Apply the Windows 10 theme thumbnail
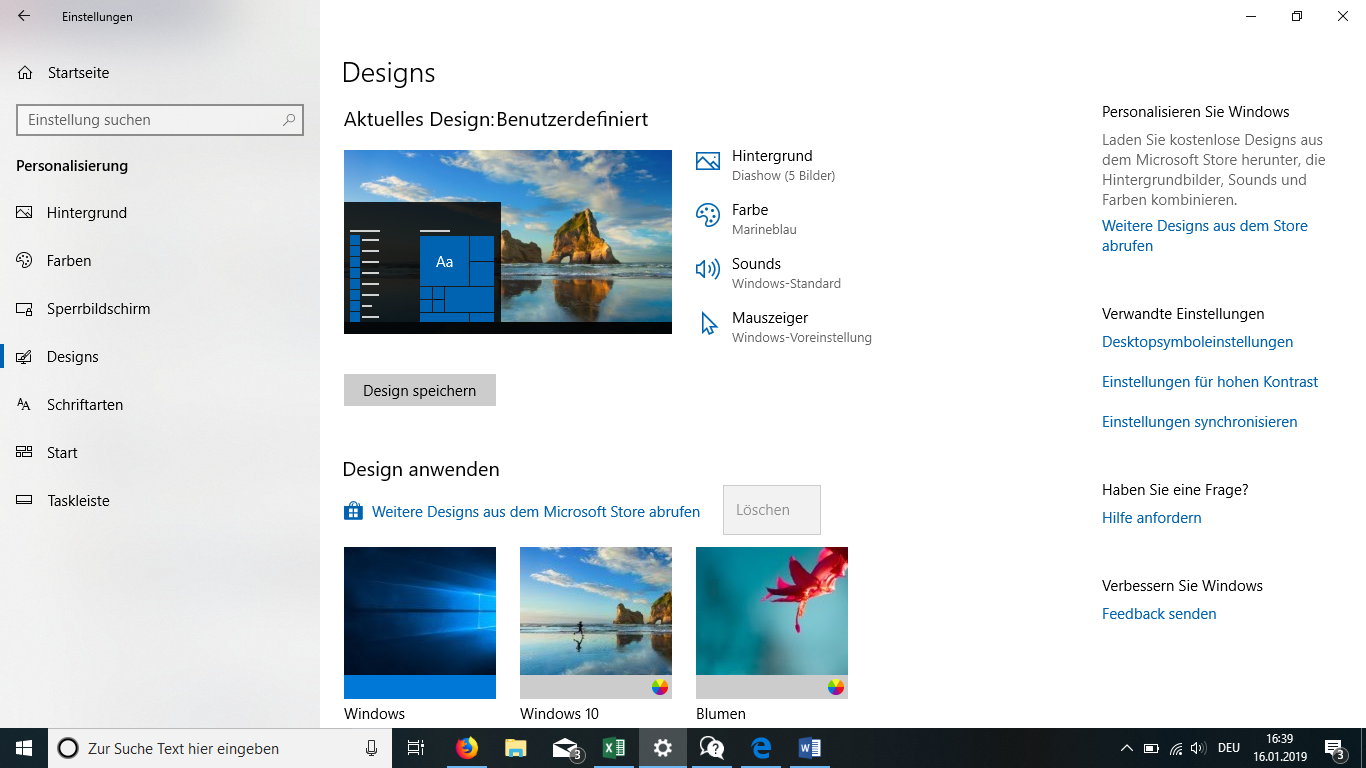This screenshot has height=768, width=1366. point(596,623)
